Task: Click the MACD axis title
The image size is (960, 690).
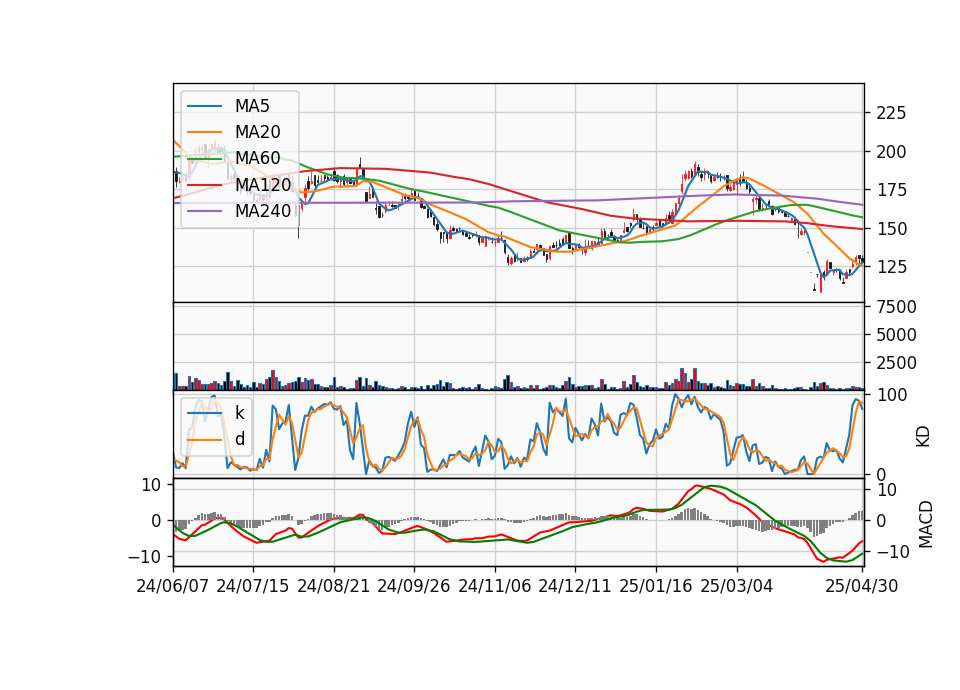Action: click(926, 524)
